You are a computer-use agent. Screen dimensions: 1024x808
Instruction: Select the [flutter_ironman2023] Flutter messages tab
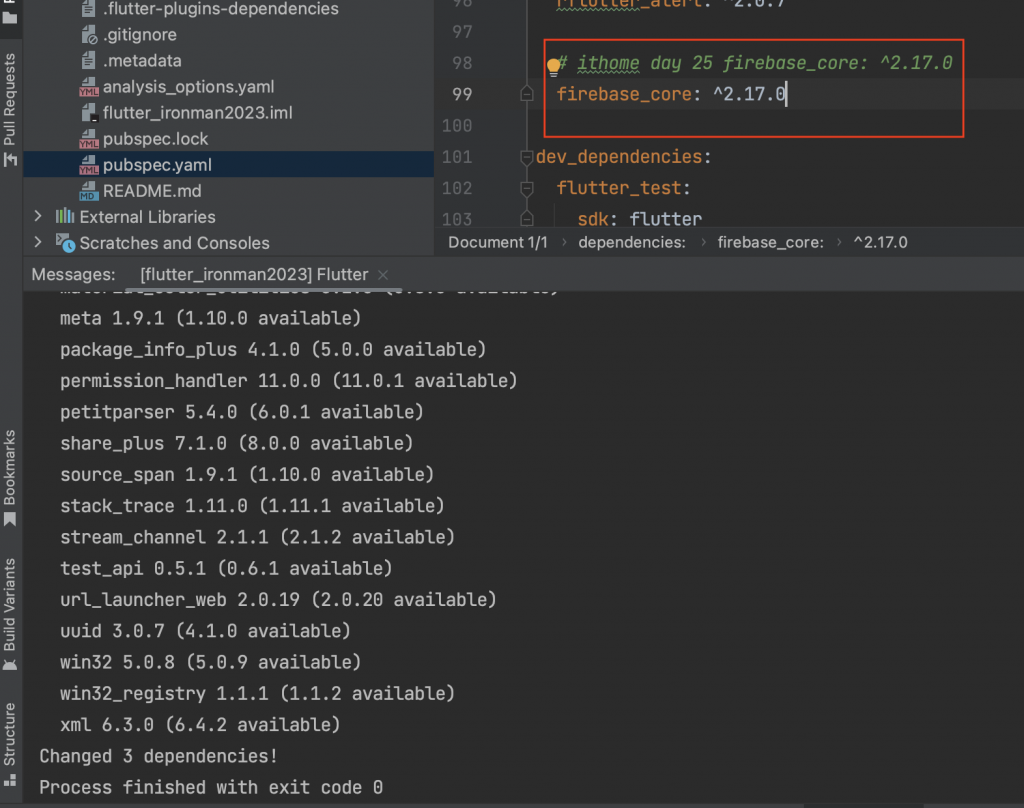[254, 274]
